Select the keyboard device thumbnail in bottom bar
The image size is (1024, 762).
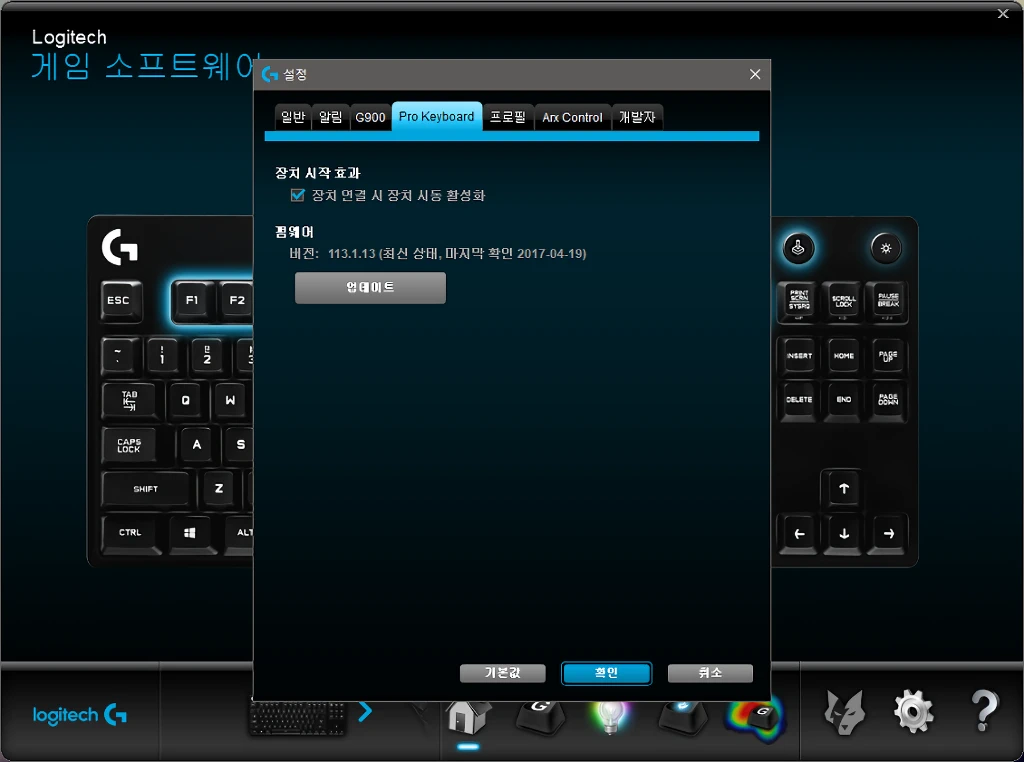[x=298, y=718]
